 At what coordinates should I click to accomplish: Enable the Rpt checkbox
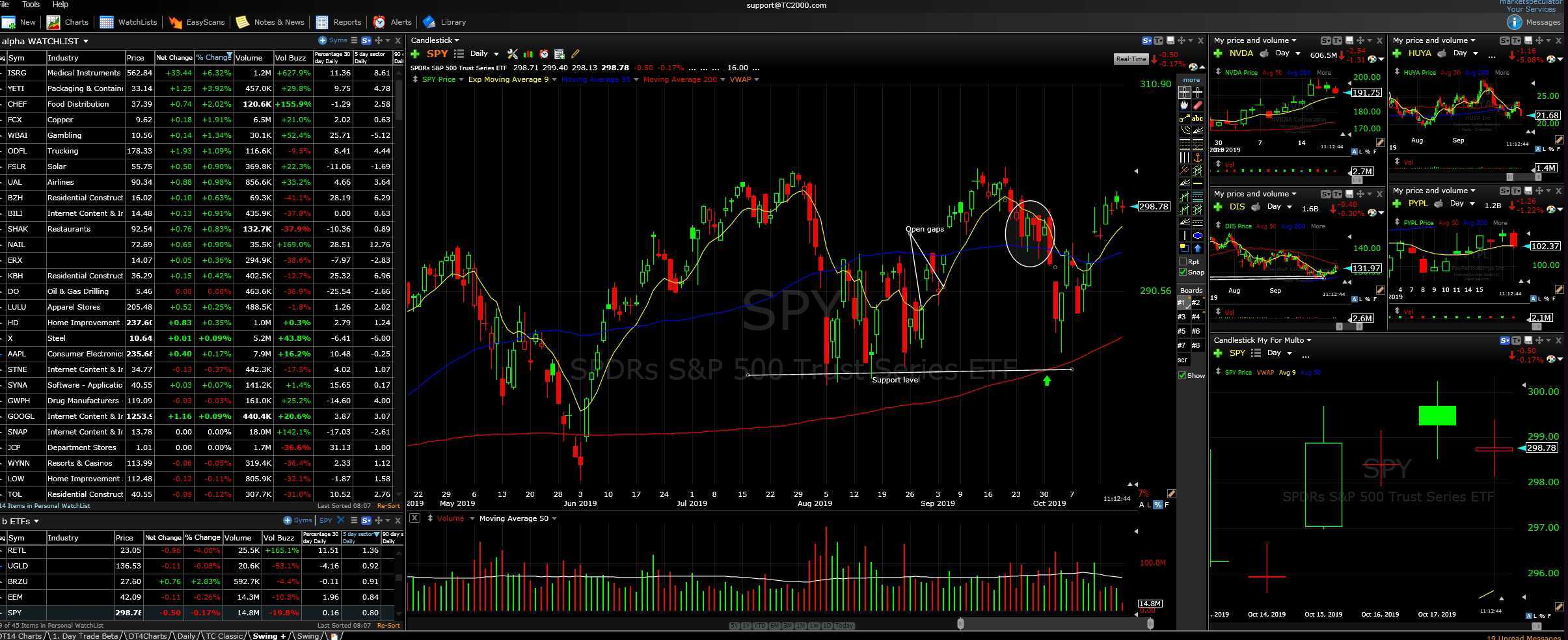(x=1183, y=261)
